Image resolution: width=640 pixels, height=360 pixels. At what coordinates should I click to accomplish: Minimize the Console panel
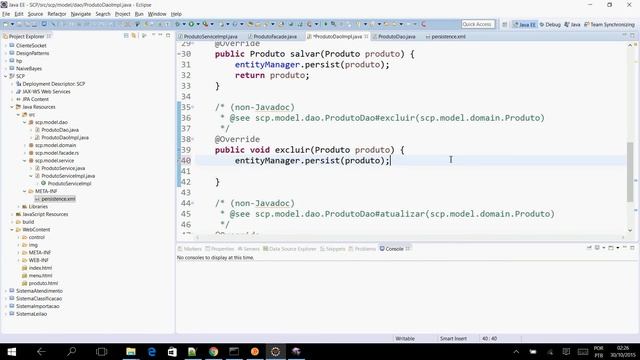tap(625, 248)
